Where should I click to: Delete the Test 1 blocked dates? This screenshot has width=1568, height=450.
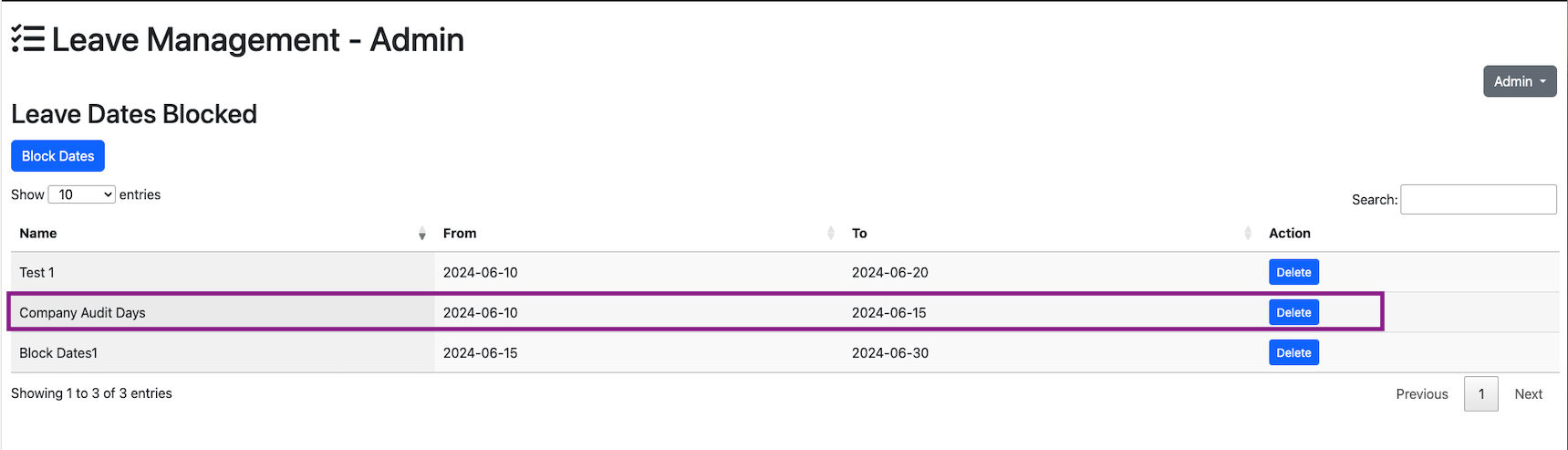coord(1293,272)
